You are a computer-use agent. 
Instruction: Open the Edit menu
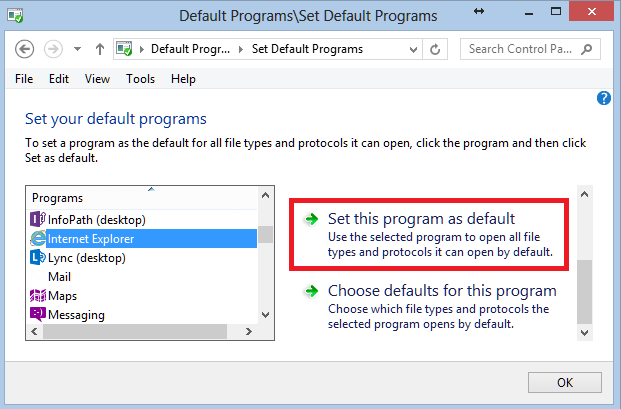[59, 79]
